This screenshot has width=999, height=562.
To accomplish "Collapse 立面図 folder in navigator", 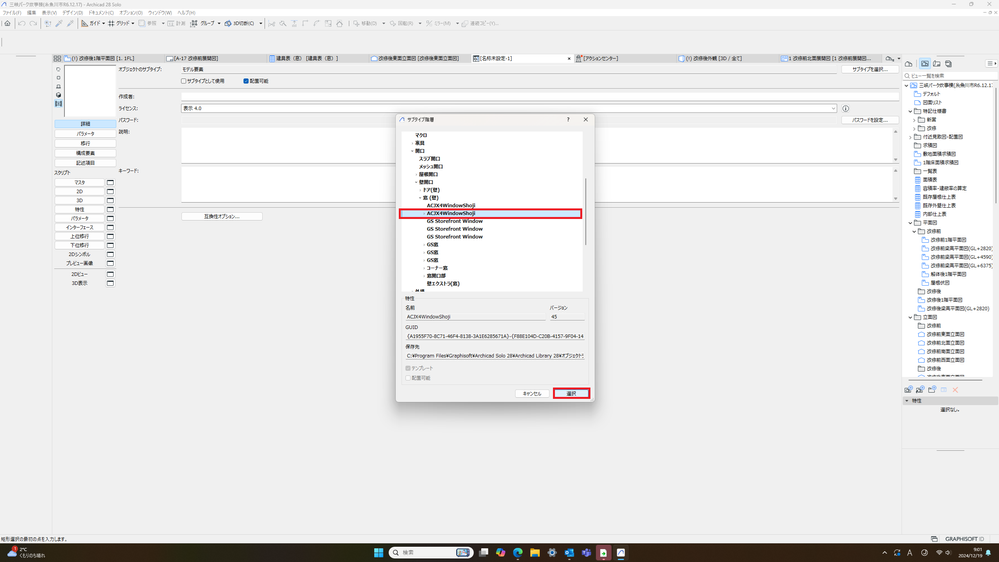I will point(910,317).
